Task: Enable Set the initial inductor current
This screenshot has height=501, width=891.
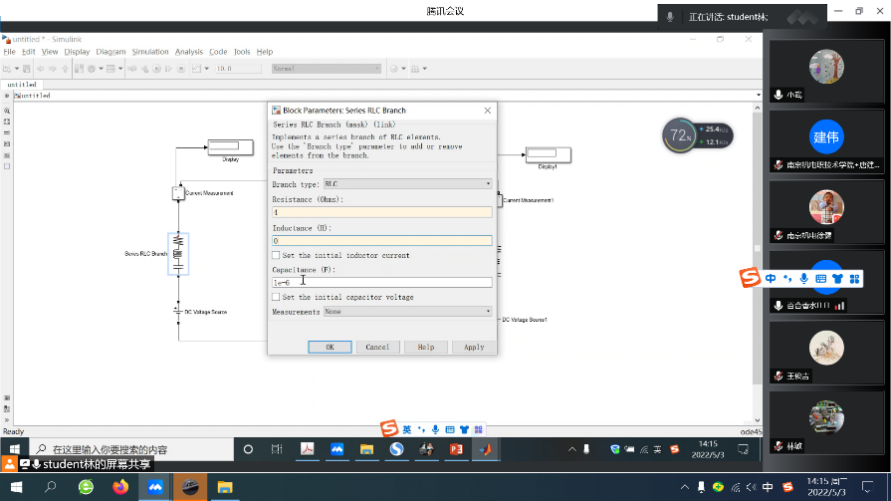Action: [277, 256]
